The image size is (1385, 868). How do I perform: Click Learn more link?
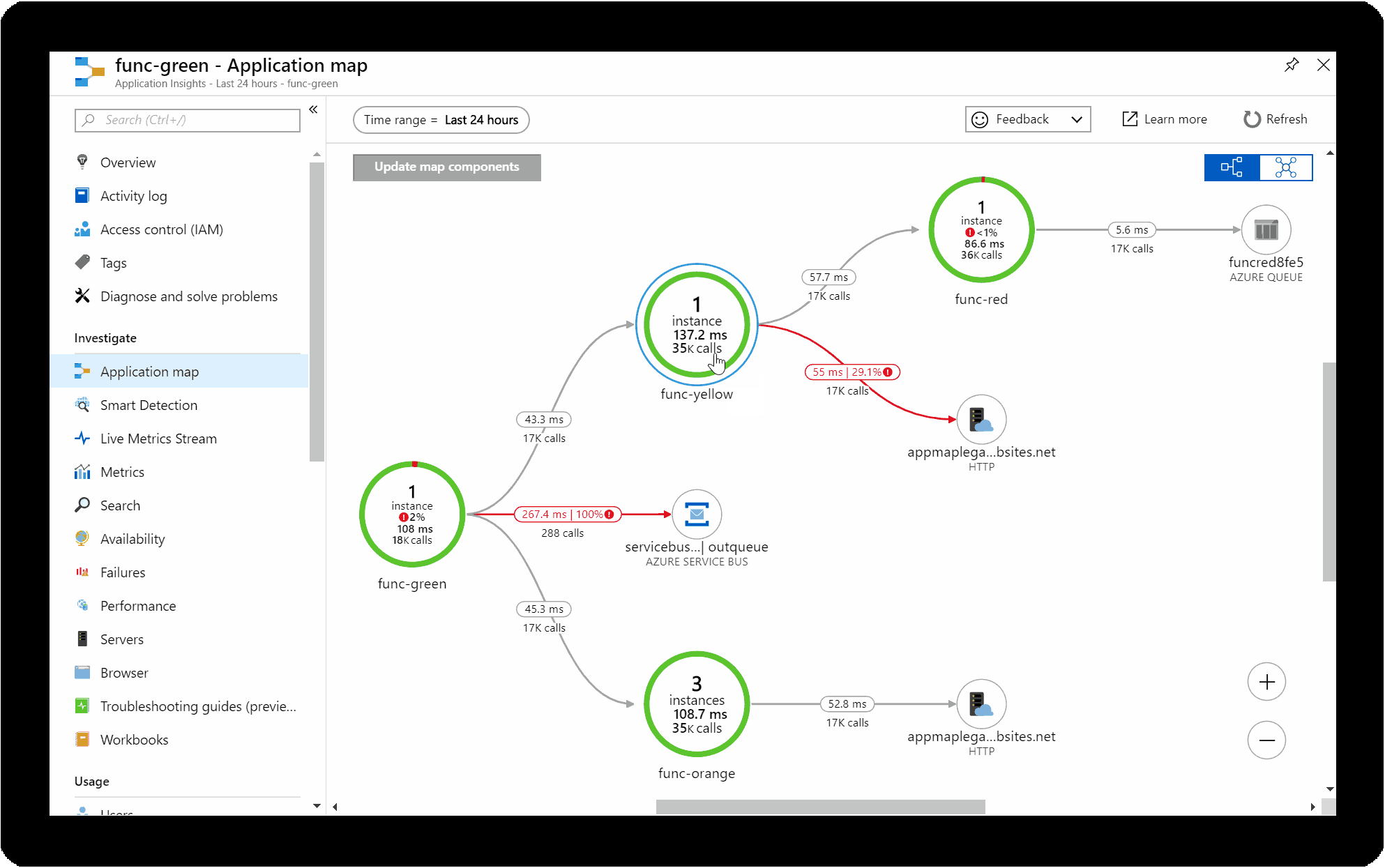1165,119
